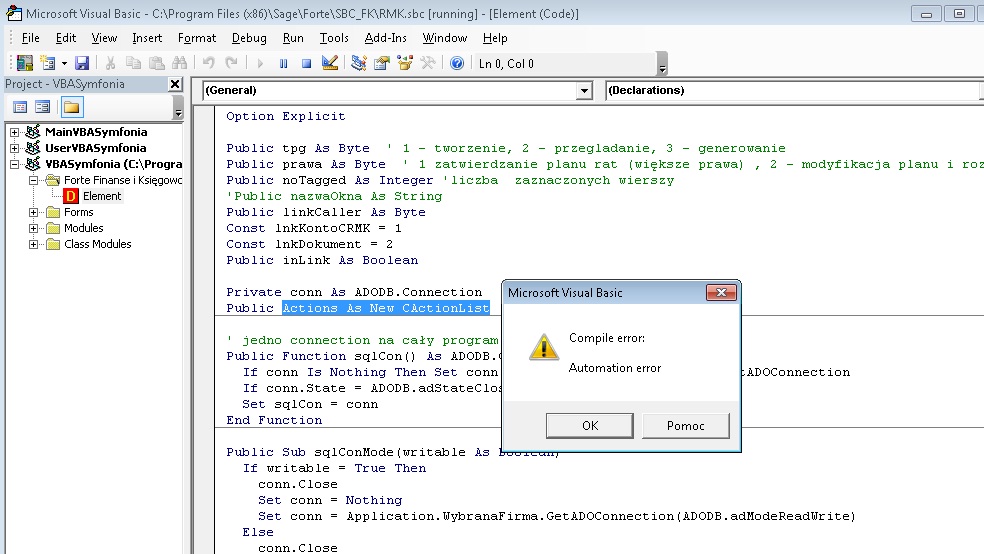Screen dimensions: 984x554
Task: Expand the Class Modules folder
Action: tap(33, 244)
